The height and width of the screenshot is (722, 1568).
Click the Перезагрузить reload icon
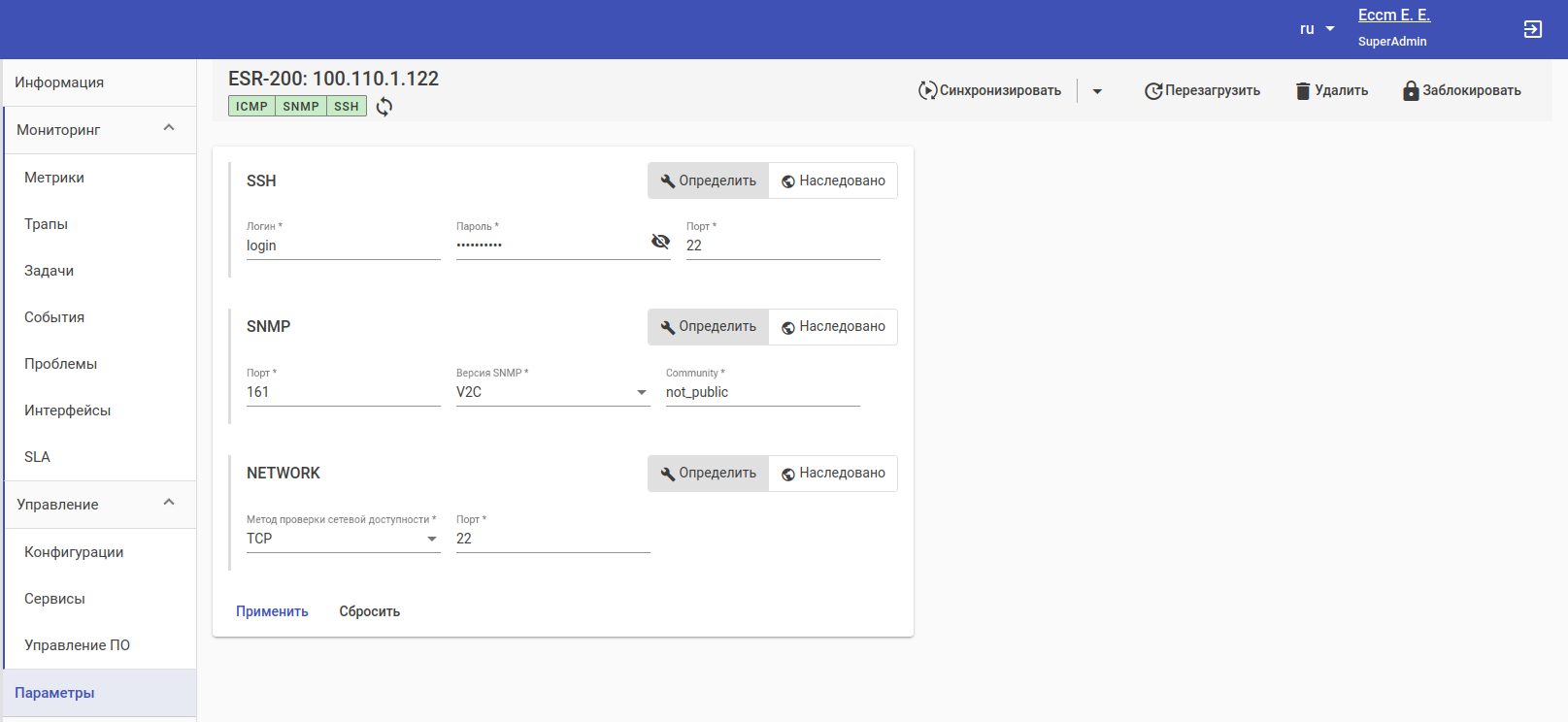click(x=1153, y=91)
